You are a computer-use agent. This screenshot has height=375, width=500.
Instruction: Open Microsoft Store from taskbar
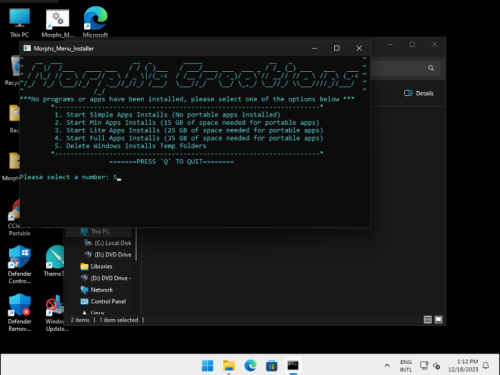click(271, 366)
